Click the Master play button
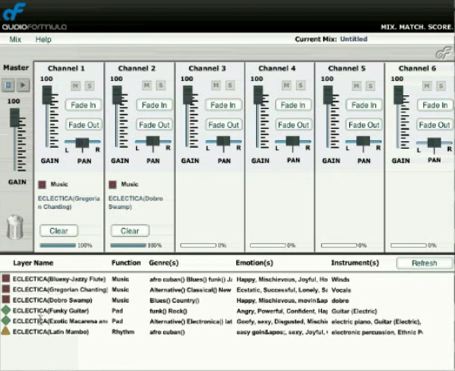 (x=23, y=85)
